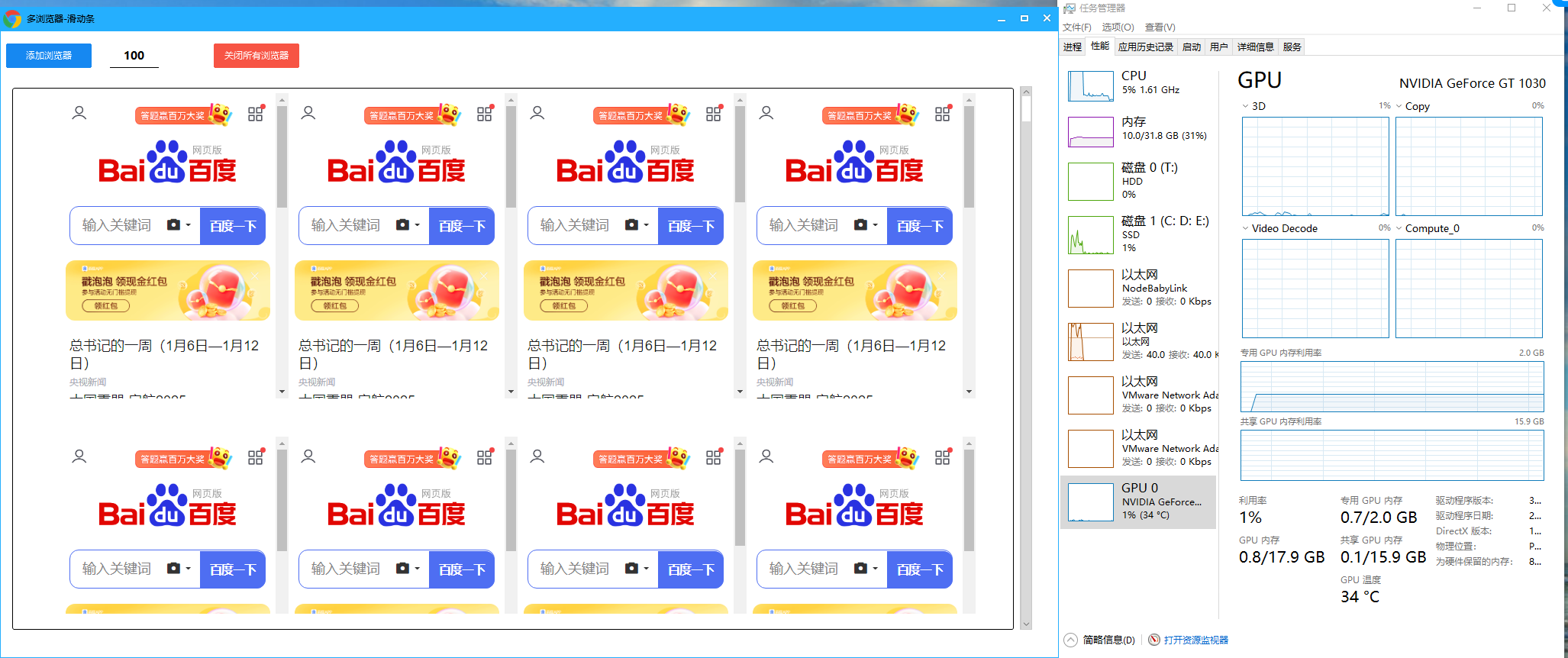Open the apps grid icon in the top-left Baidu pane
This screenshot has width=1568, height=658.
pos(256,113)
